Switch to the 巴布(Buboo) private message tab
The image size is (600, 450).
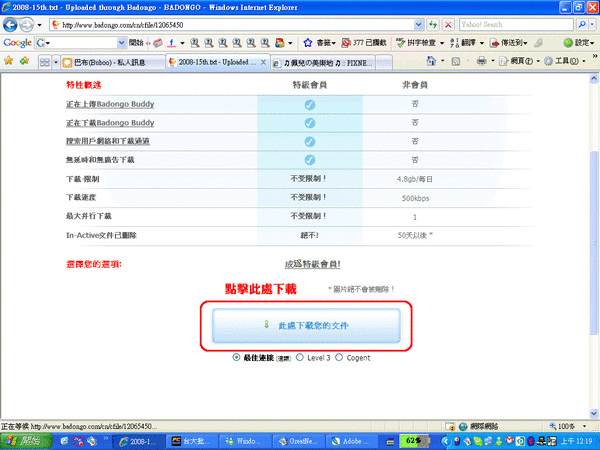click(x=112, y=62)
